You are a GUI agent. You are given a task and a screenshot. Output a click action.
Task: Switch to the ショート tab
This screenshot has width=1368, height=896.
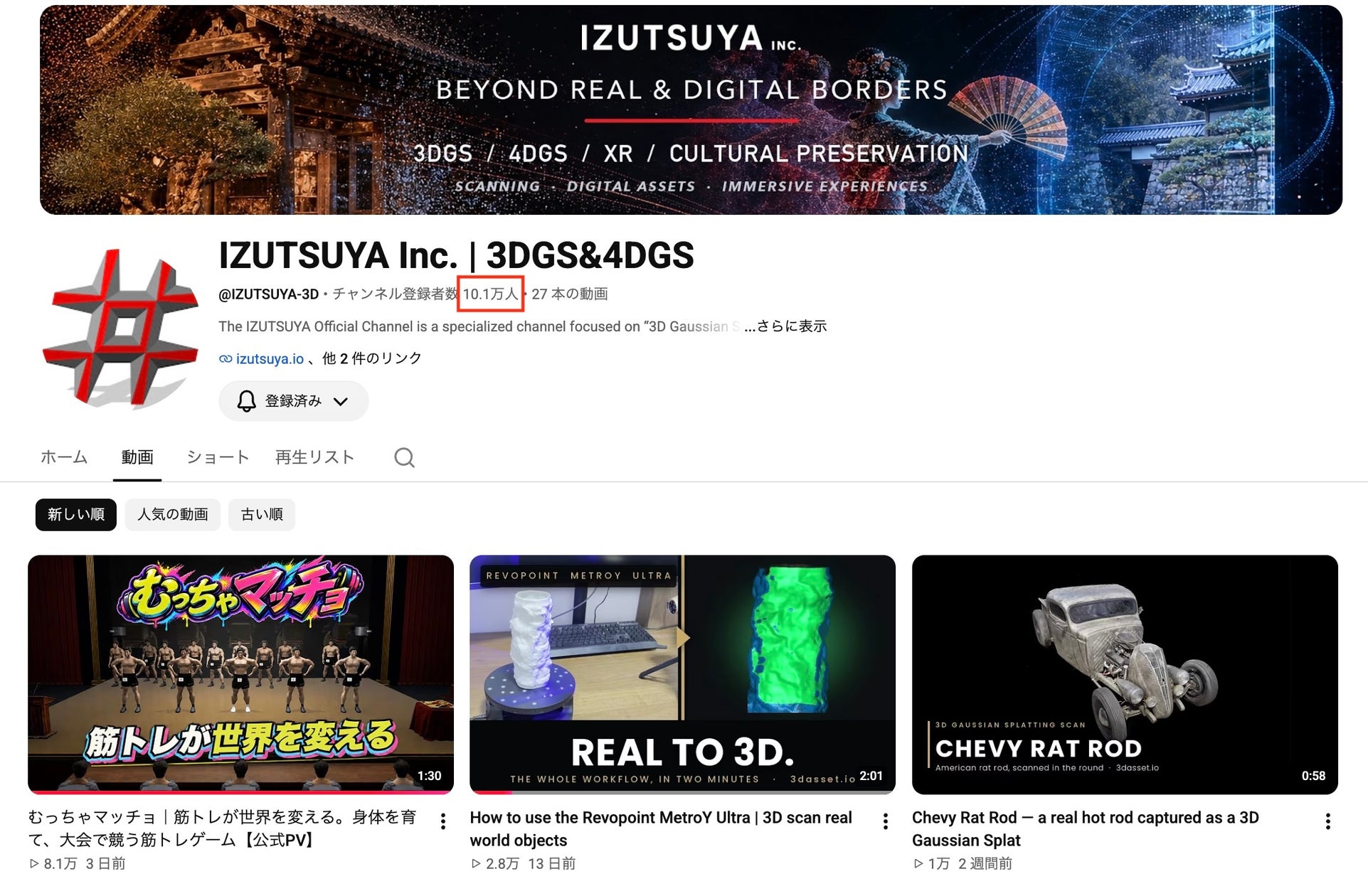click(218, 457)
